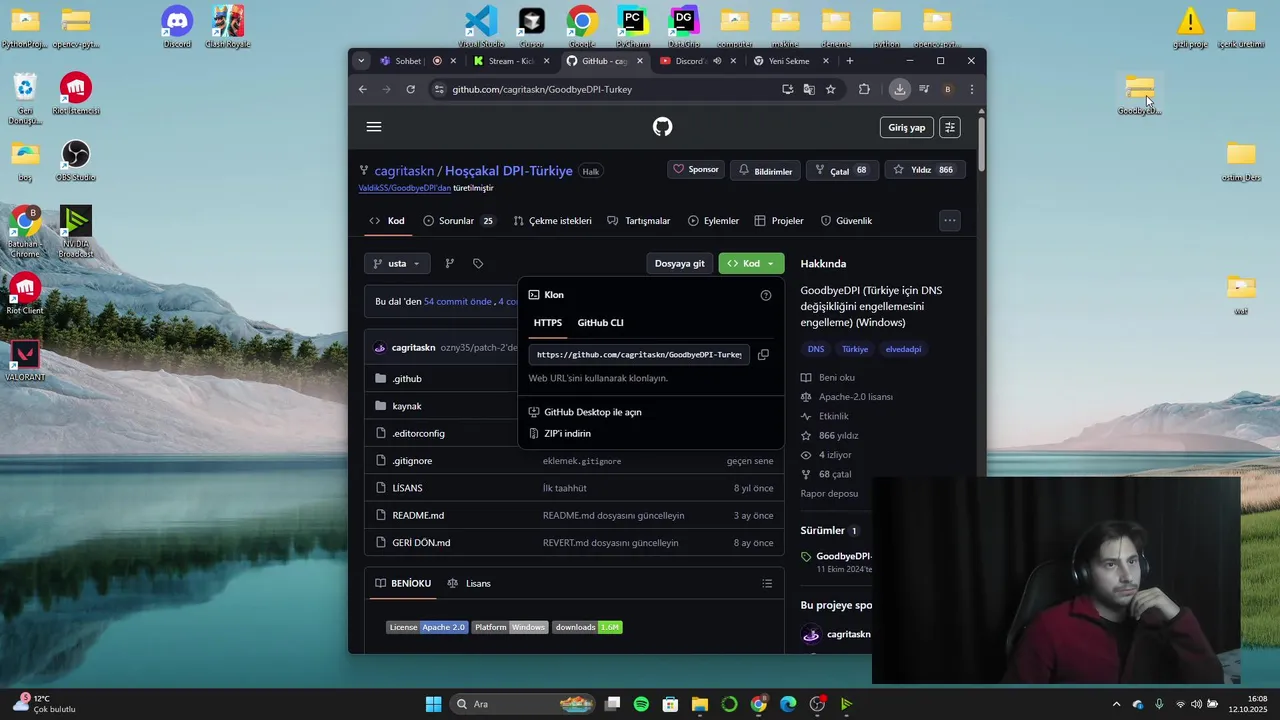Open the .github folder
The height and width of the screenshot is (720, 1280).
(x=407, y=379)
